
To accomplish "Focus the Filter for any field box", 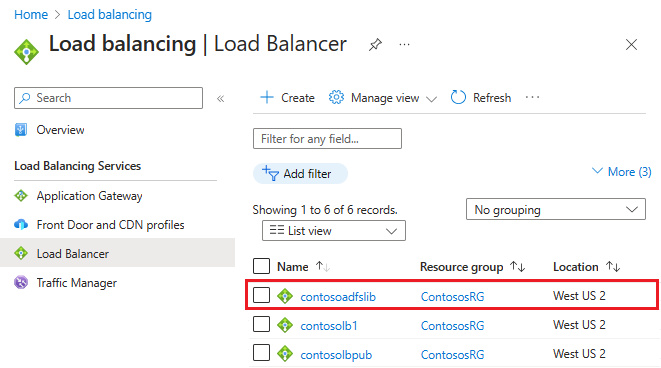I will pyautogui.click(x=327, y=139).
